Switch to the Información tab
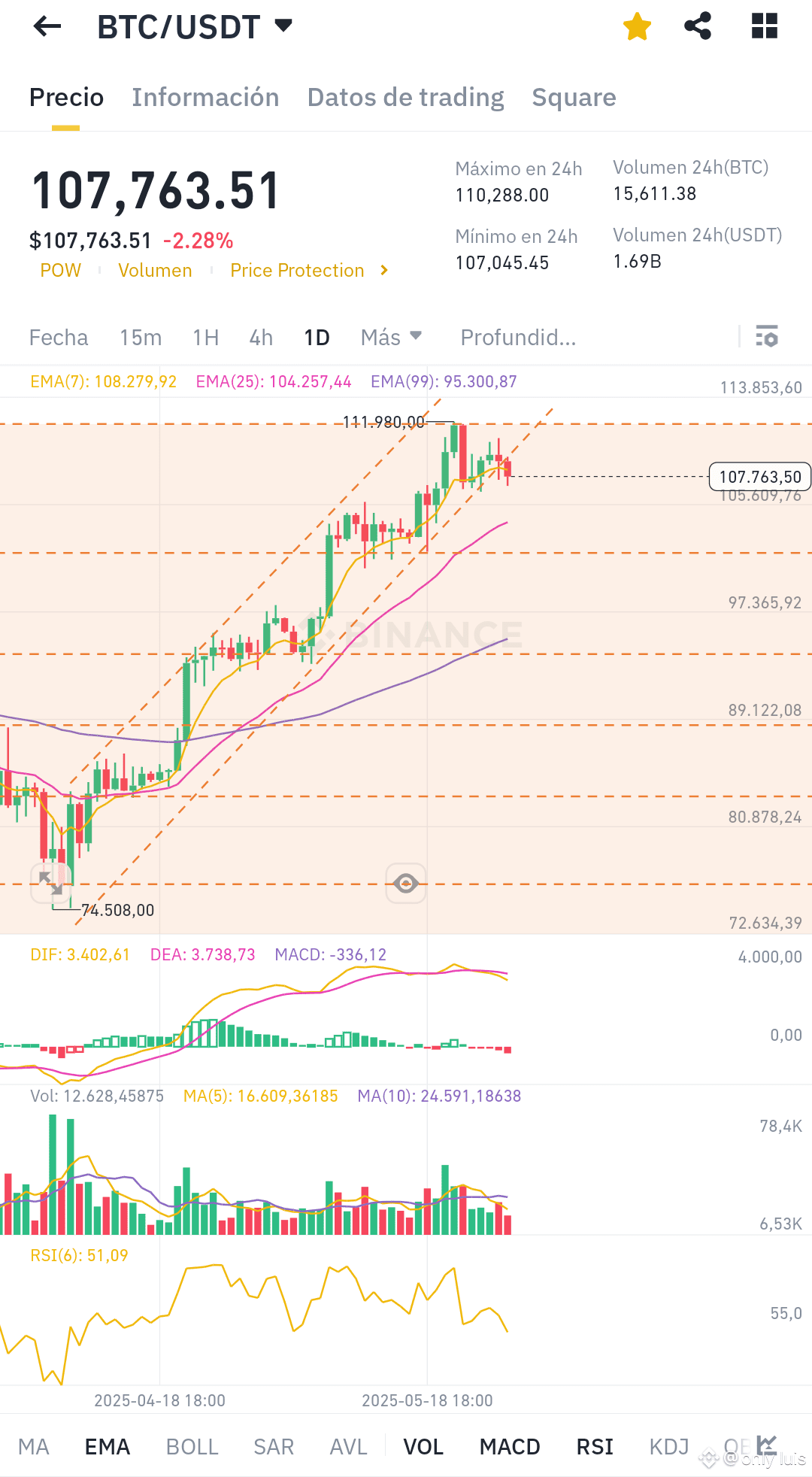The height and width of the screenshot is (1477, 812). (205, 98)
